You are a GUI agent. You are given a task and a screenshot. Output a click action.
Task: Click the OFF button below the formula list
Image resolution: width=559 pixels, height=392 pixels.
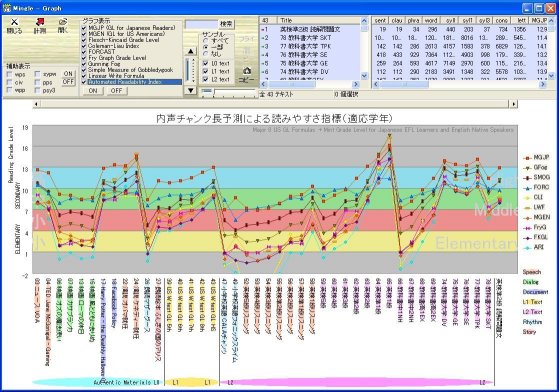click(x=116, y=91)
